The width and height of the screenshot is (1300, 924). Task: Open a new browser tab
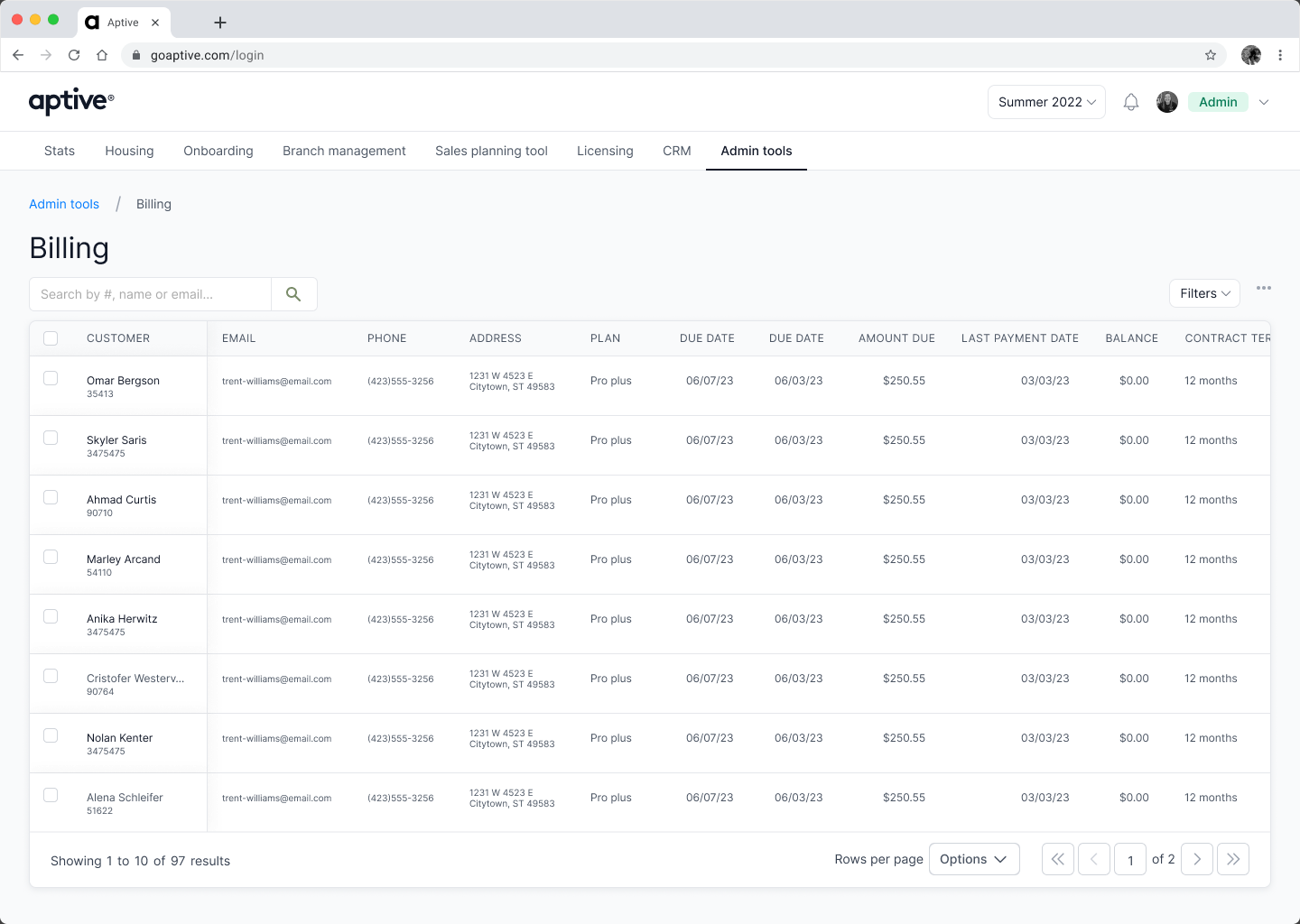click(220, 23)
